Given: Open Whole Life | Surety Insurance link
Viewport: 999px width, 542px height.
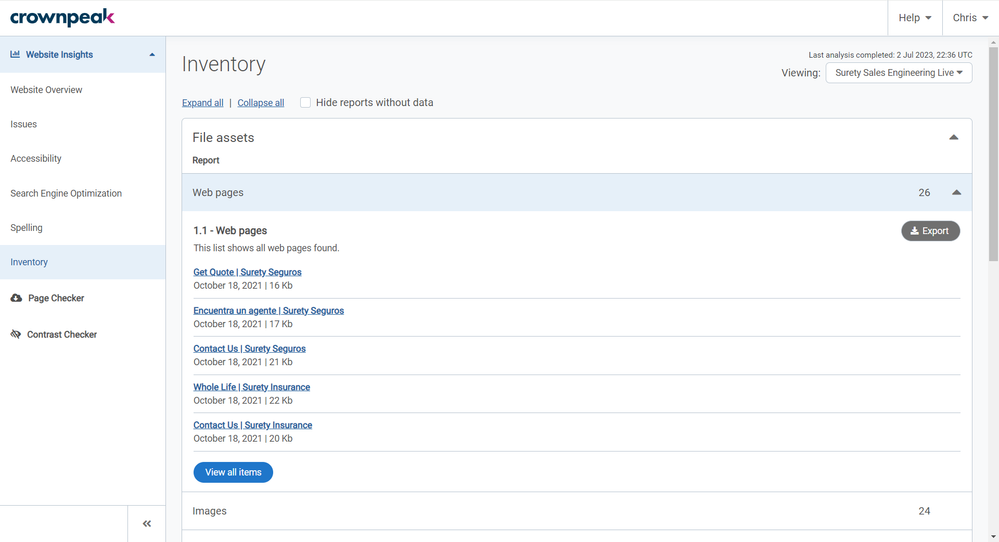Looking at the screenshot, I should pos(252,387).
